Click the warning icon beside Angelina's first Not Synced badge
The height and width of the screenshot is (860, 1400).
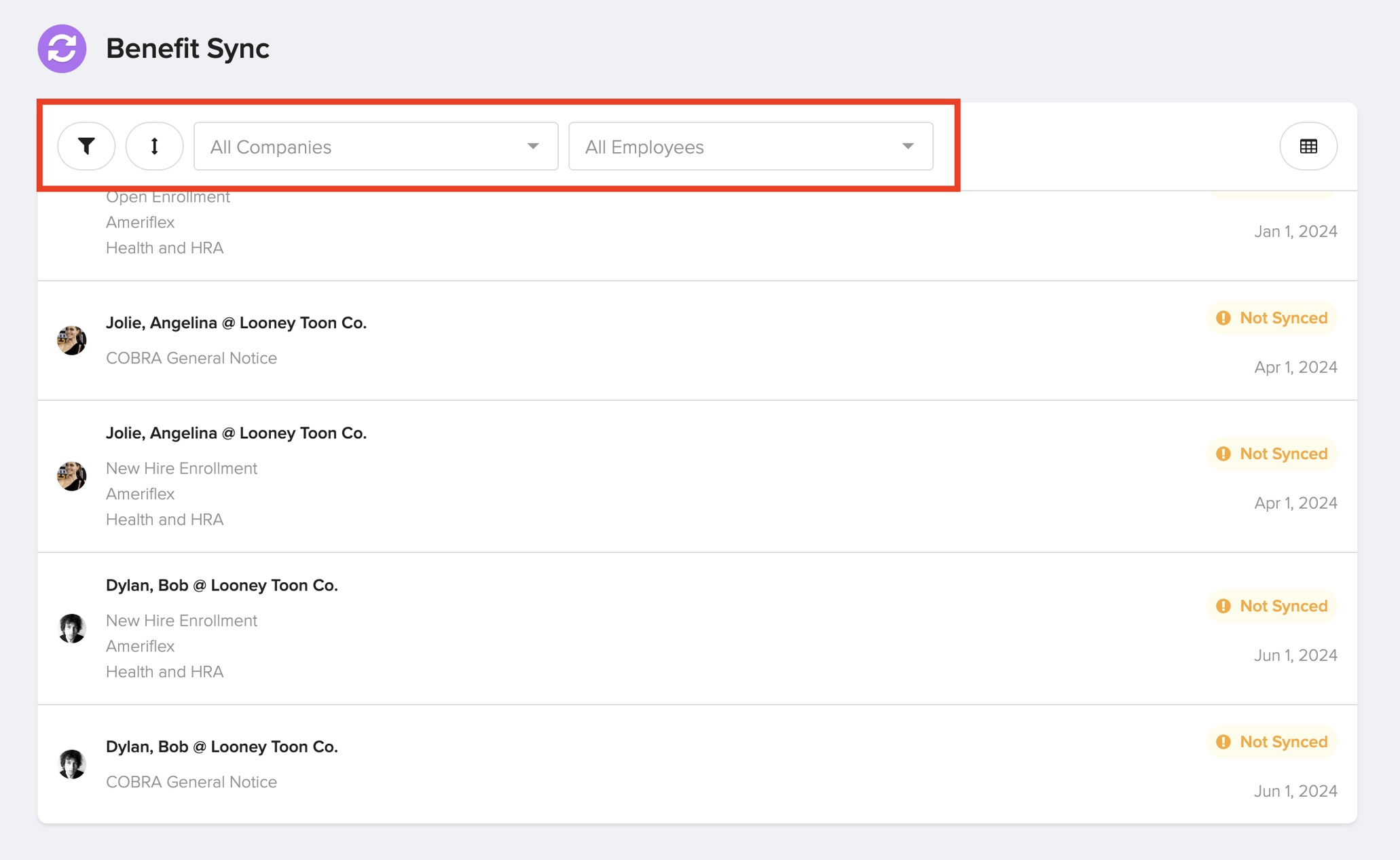1224,318
